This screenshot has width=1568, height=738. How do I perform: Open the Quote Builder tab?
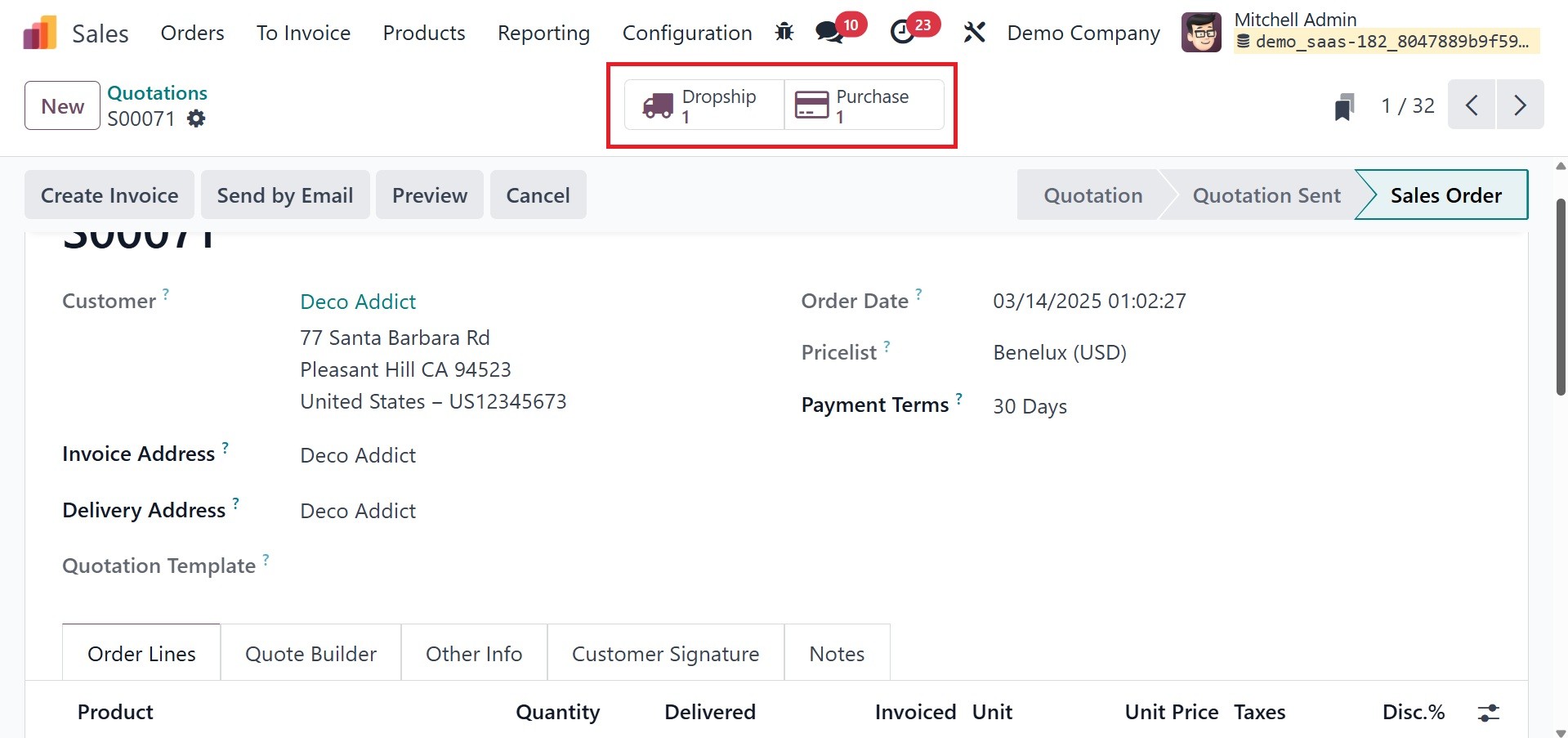click(x=310, y=654)
